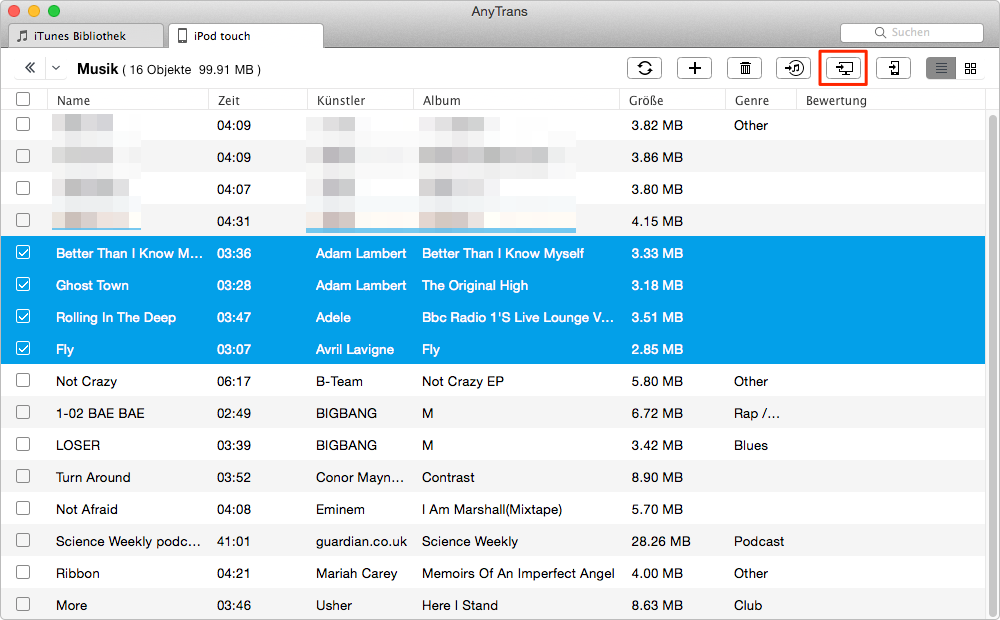Viewport: 1000px width, 620px height.
Task: Click the Suchen search field
Action: click(911, 33)
